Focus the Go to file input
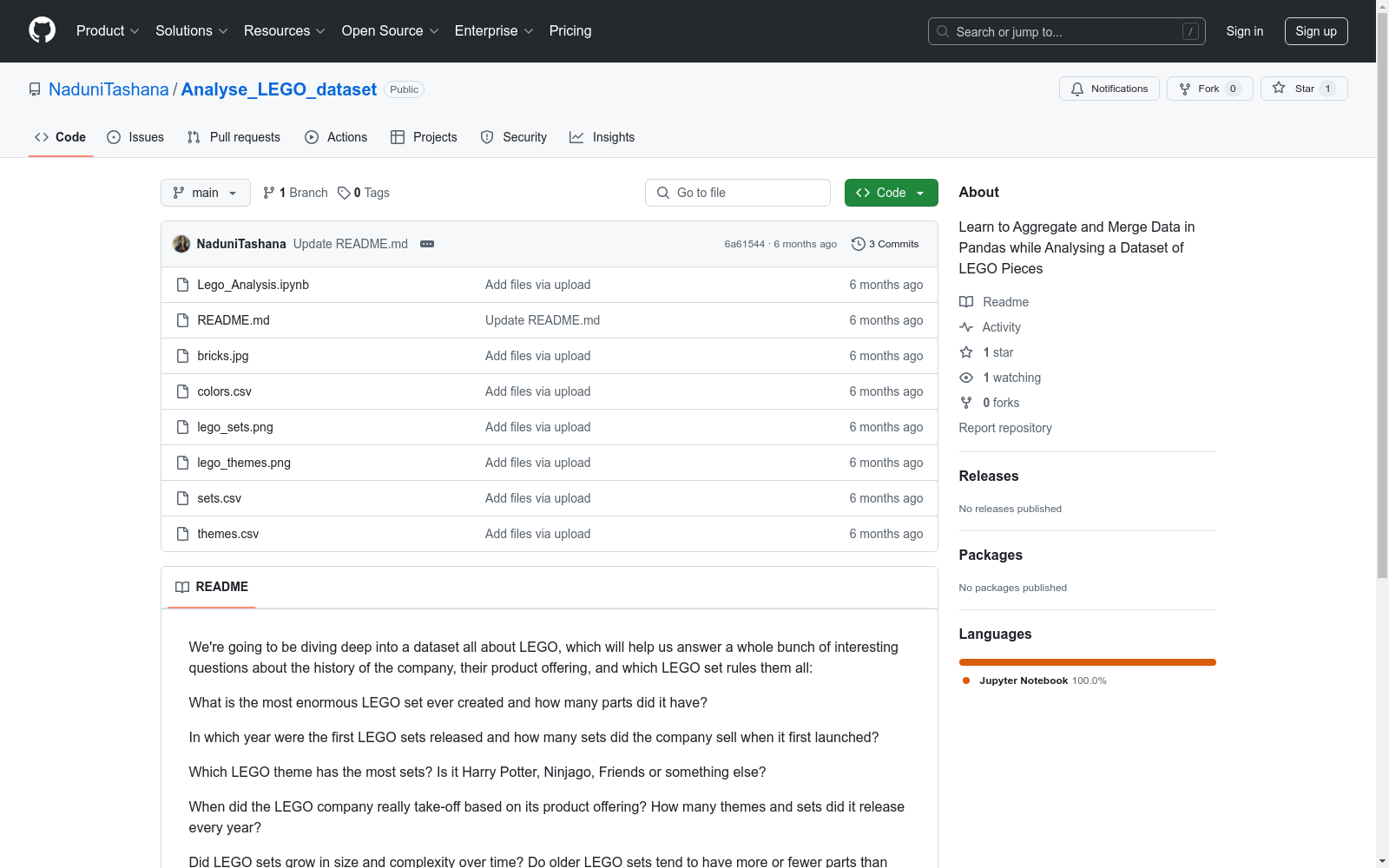The width and height of the screenshot is (1389, 868). pyautogui.click(x=738, y=193)
